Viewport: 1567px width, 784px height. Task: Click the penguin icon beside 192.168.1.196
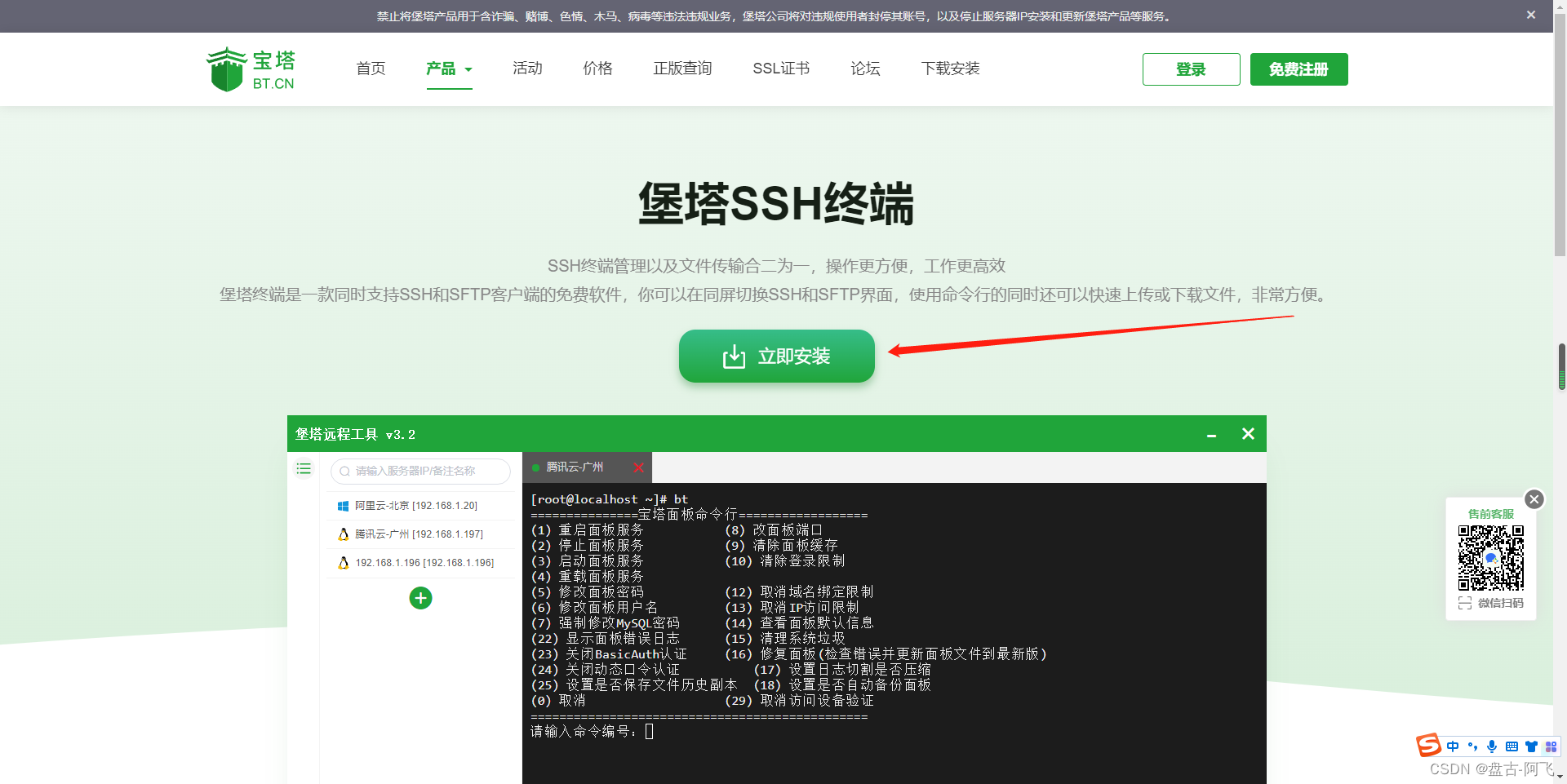pos(343,563)
